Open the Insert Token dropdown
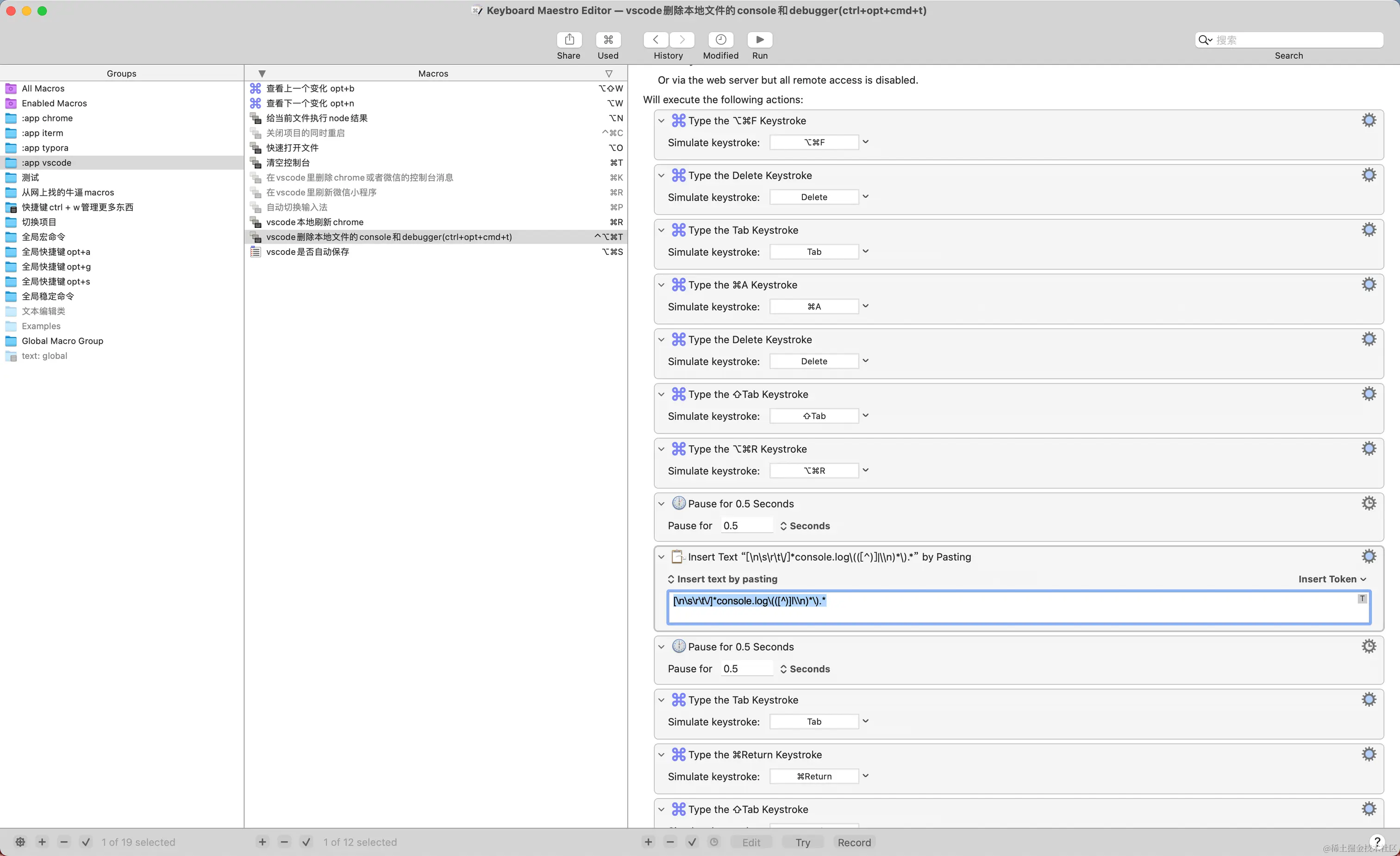Screen dimensions: 1400x856 (x=1332, y=579)
